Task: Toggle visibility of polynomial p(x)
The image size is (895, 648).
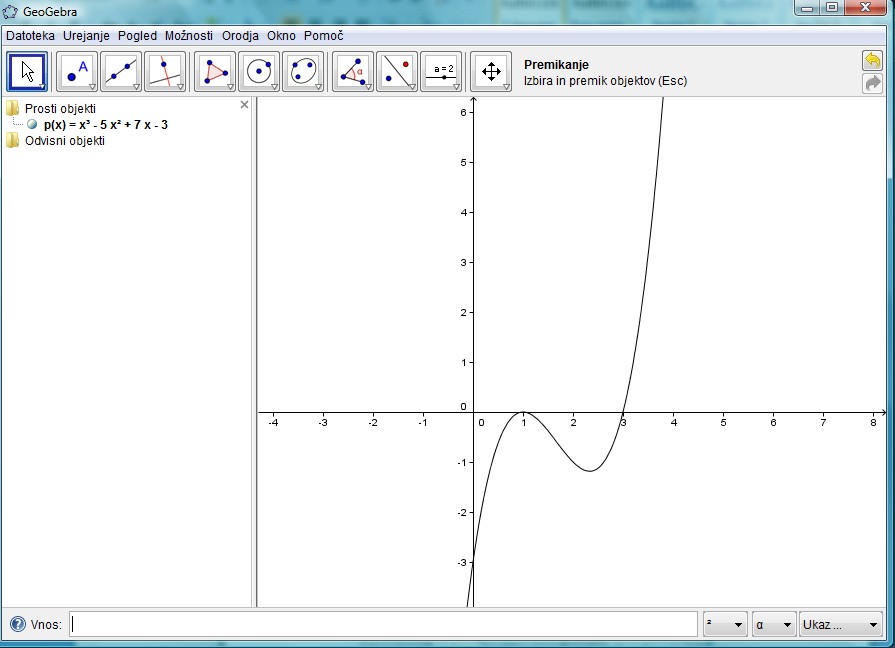Action: (x=33, y=125)
